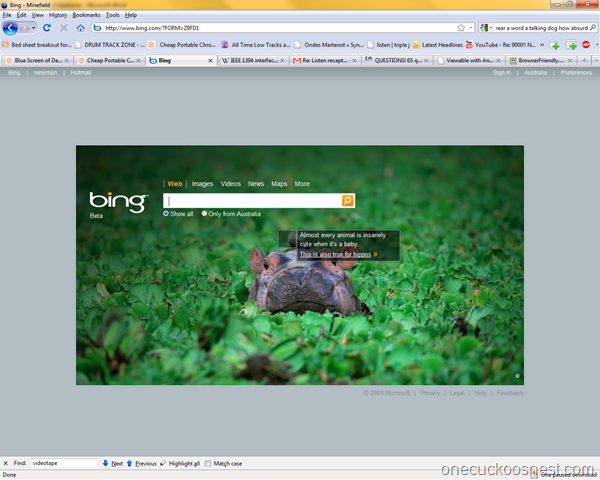Open Ondes Martenot bookmark
This screenshot has width=600, height=480.
coord(329,45)
